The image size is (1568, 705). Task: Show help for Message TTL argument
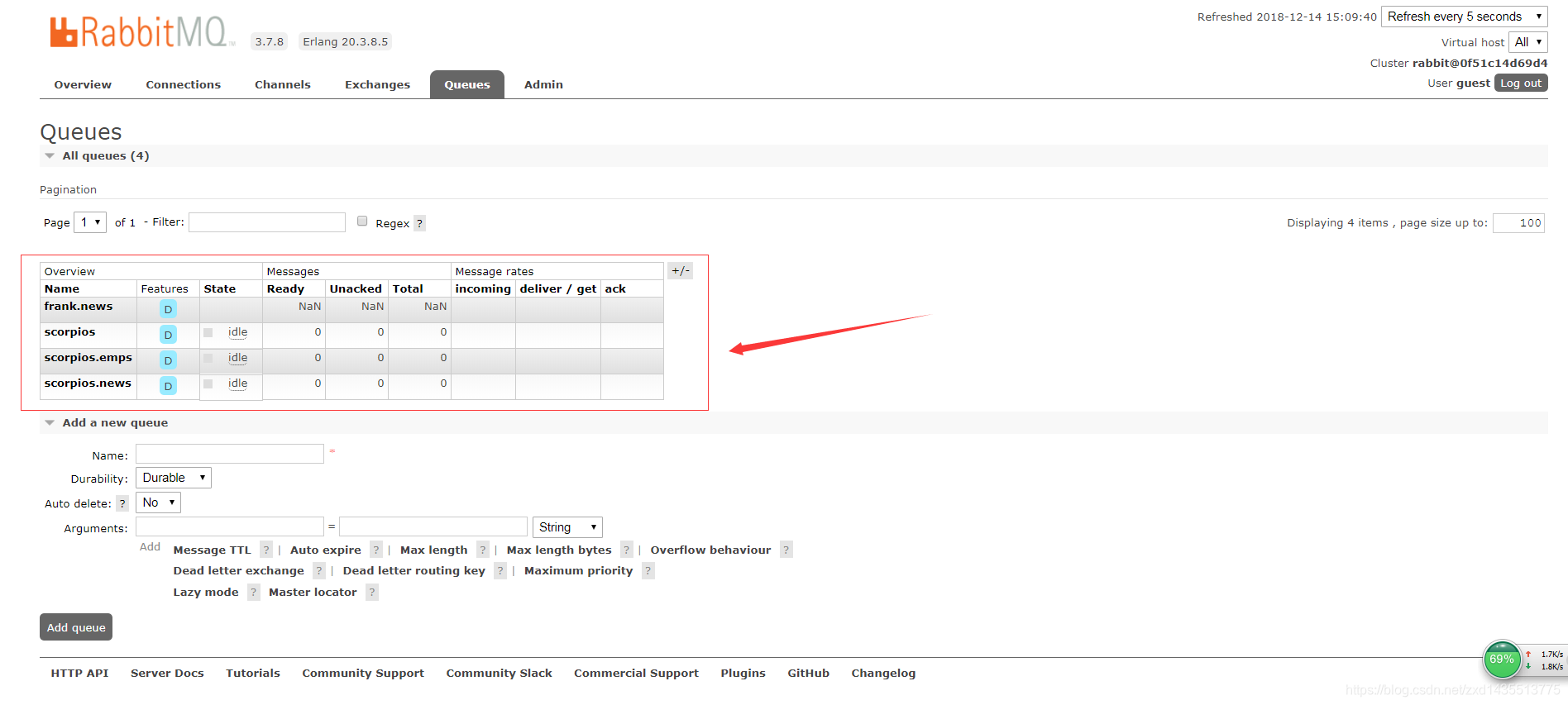point(266,550)
